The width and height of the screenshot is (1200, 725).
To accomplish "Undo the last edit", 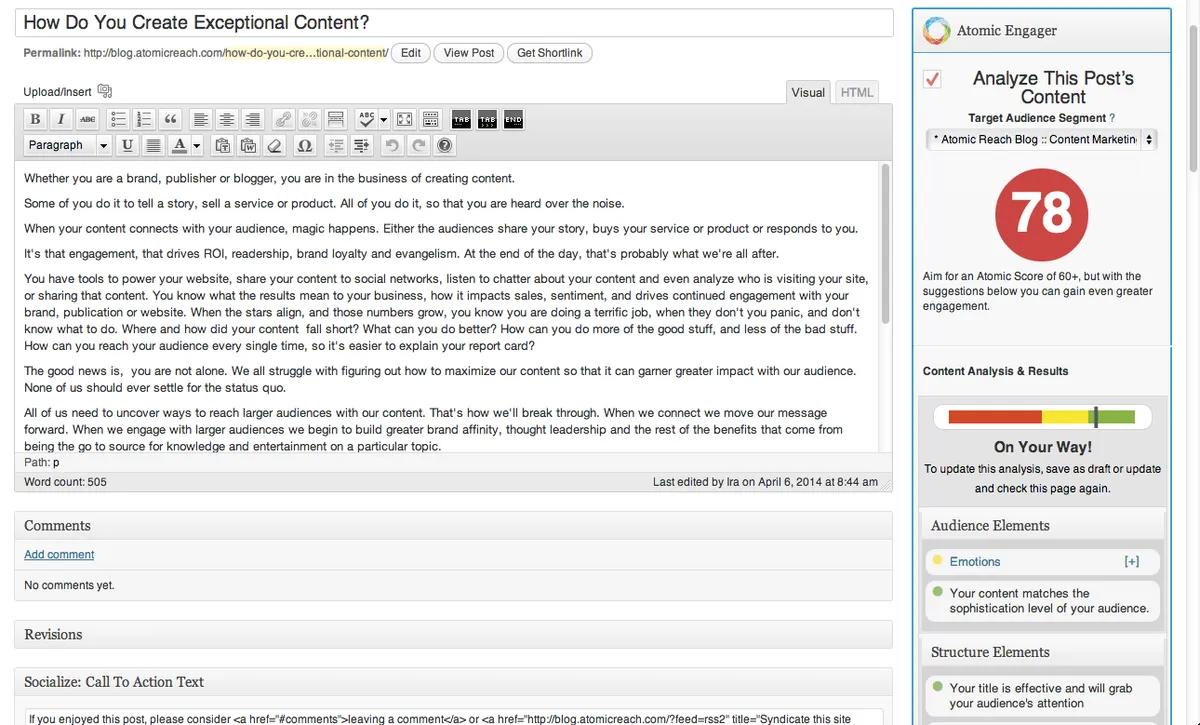I will click(392, 145).
